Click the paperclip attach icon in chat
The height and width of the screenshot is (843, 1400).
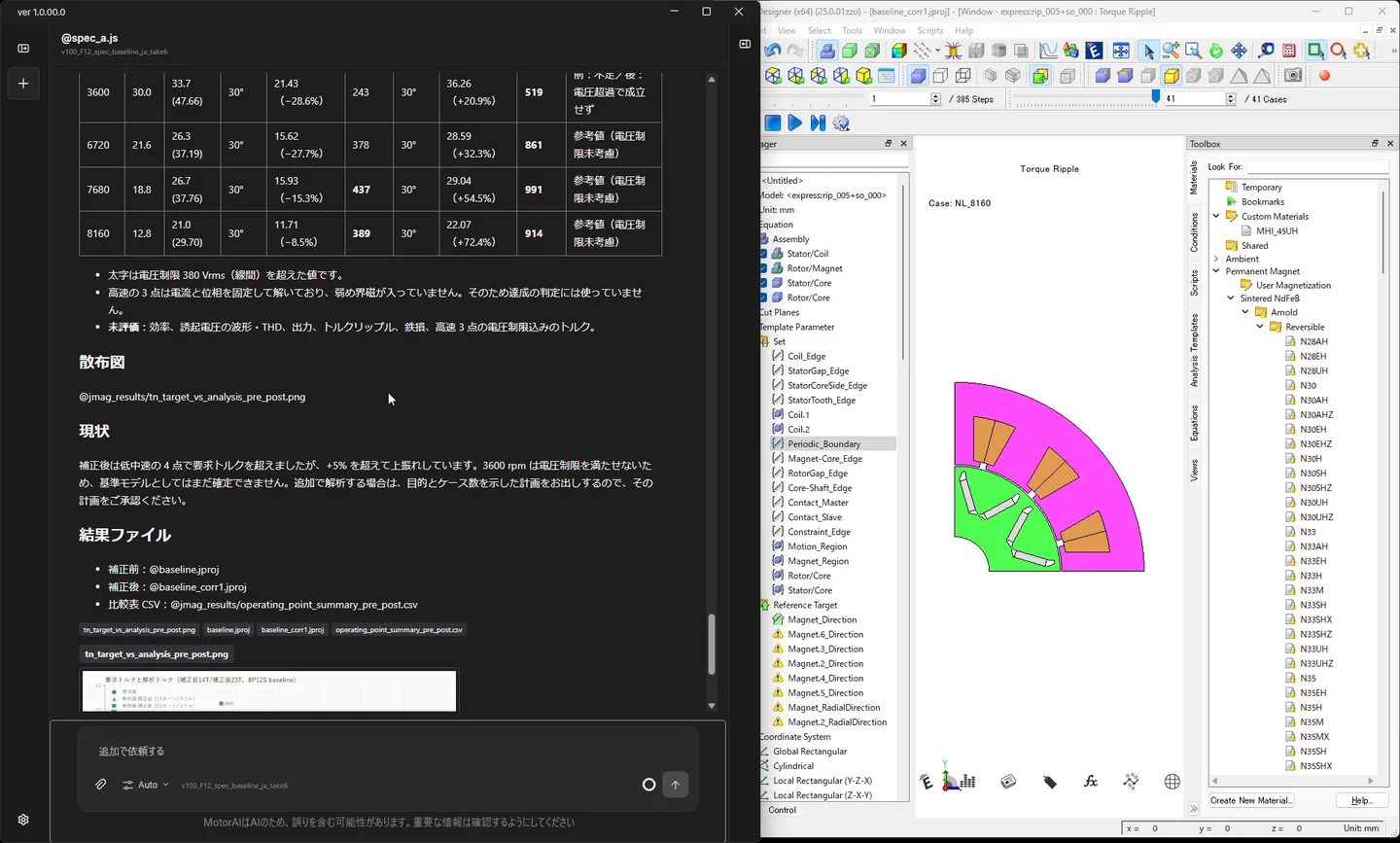coord(100,785)
